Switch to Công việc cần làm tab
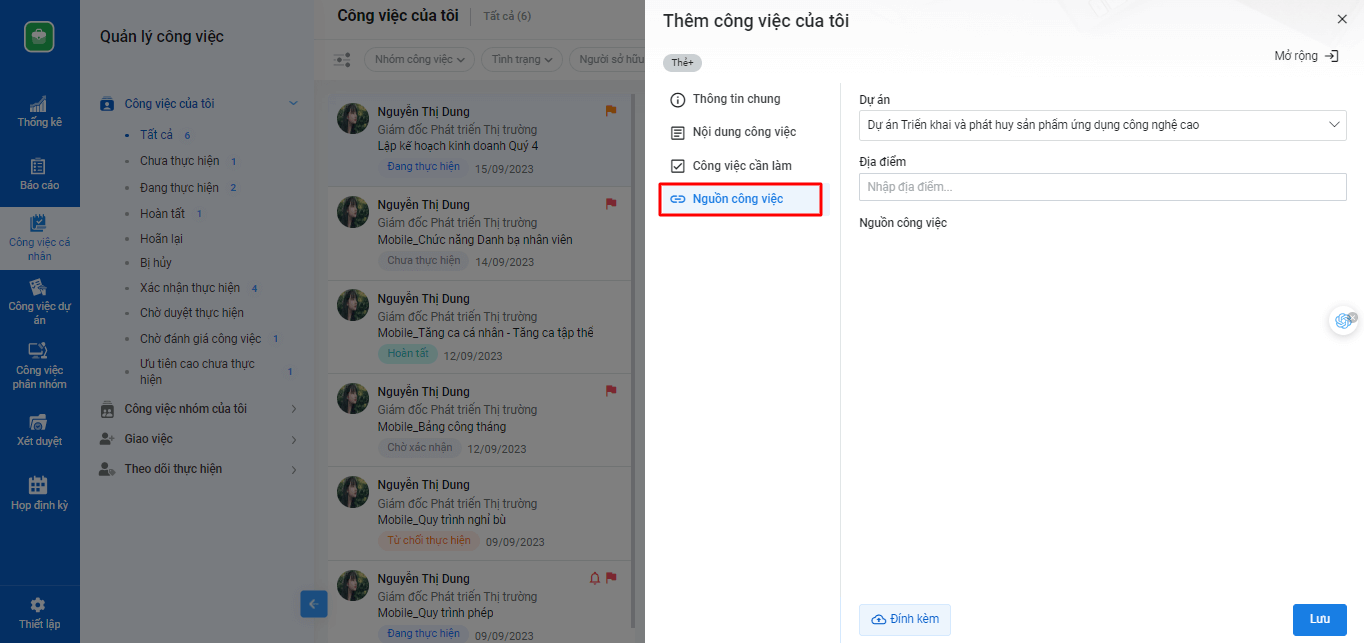 click(x=744, y=166)
